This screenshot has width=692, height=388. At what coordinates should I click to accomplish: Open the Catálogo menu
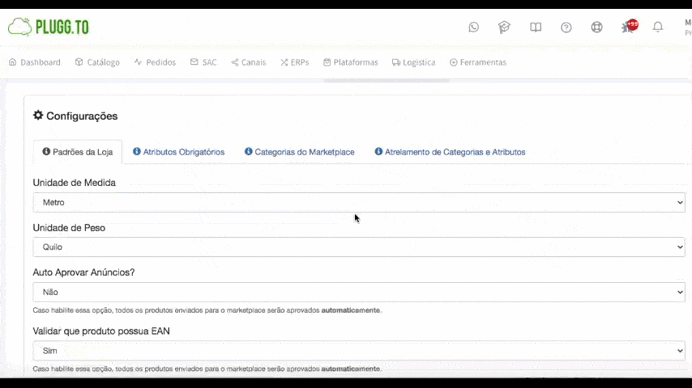[x=97, y=62]
